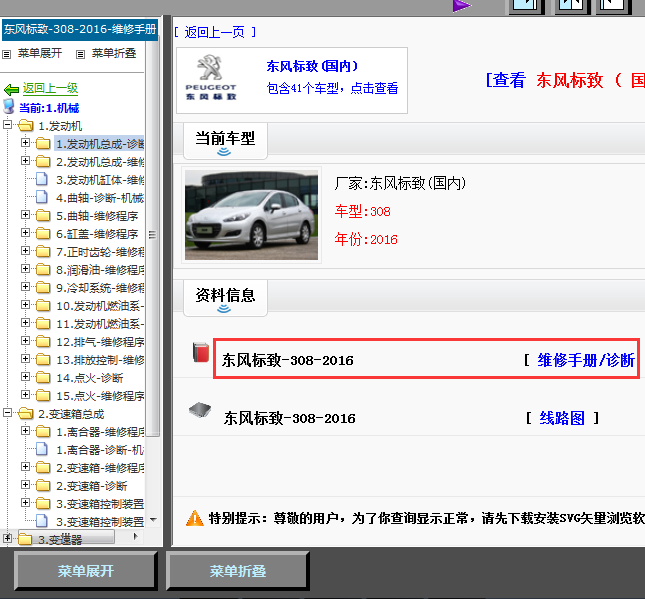645x599 pixels.
Task: Click the folder icon of 2.发动机总成-维修
Action: coord(43,161)
